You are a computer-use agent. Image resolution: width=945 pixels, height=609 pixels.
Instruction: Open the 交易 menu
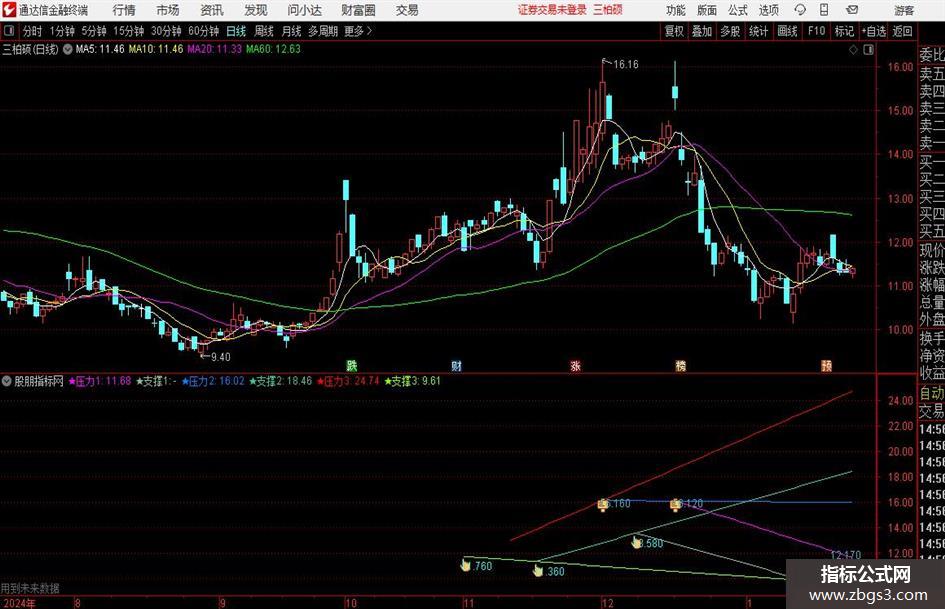407,10
